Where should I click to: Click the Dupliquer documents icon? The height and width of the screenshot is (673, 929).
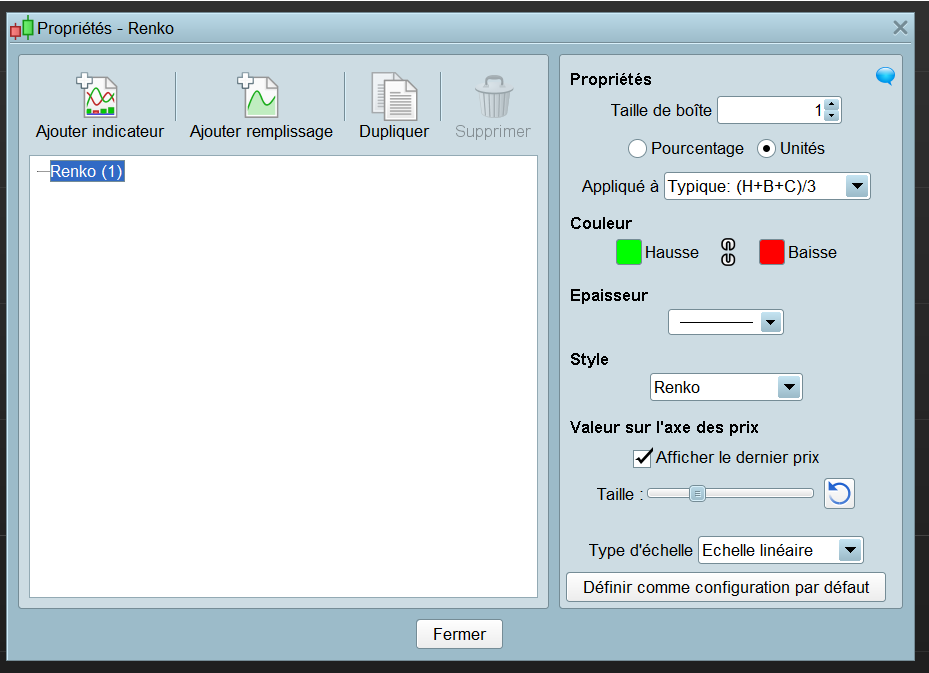[394, 97]
